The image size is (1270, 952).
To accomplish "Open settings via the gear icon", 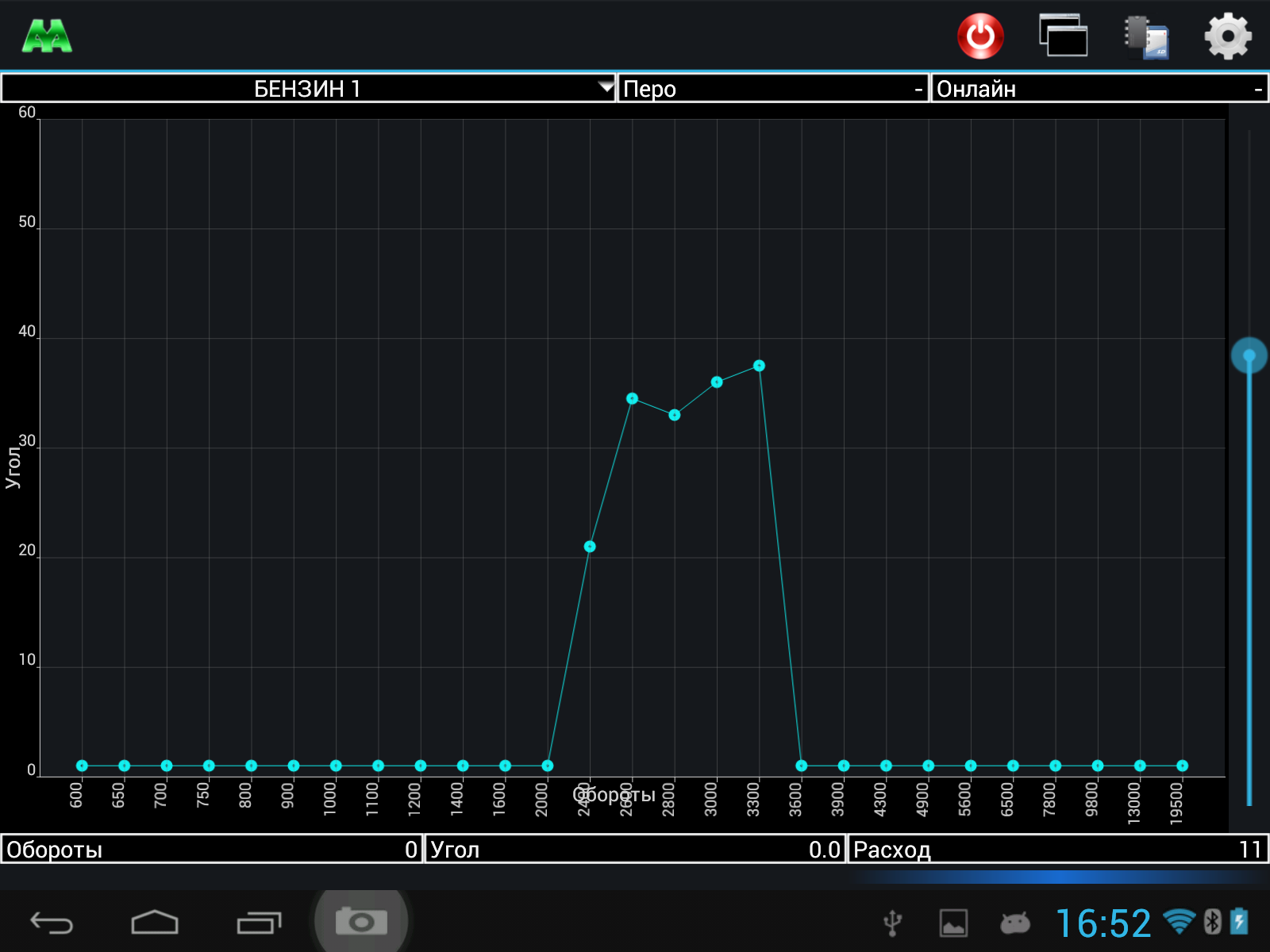I will (x=1227, y=36).
